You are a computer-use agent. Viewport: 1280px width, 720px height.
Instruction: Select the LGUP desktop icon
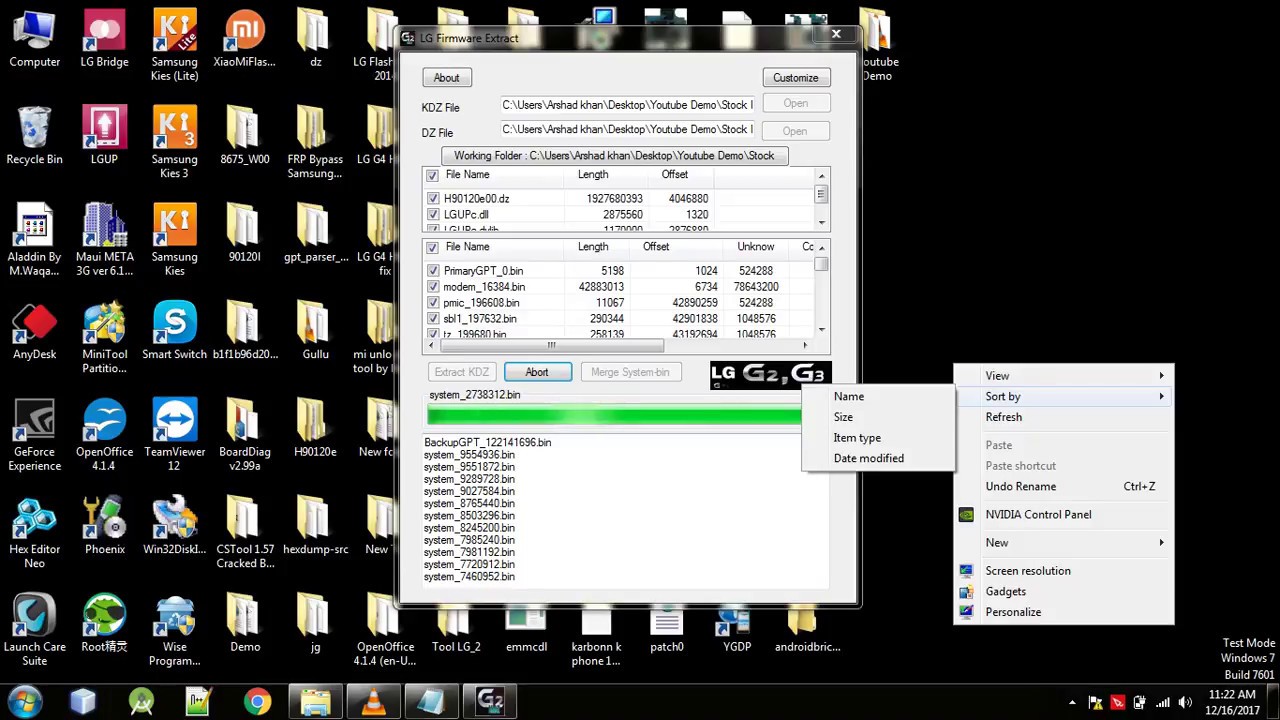coord(104,137)
